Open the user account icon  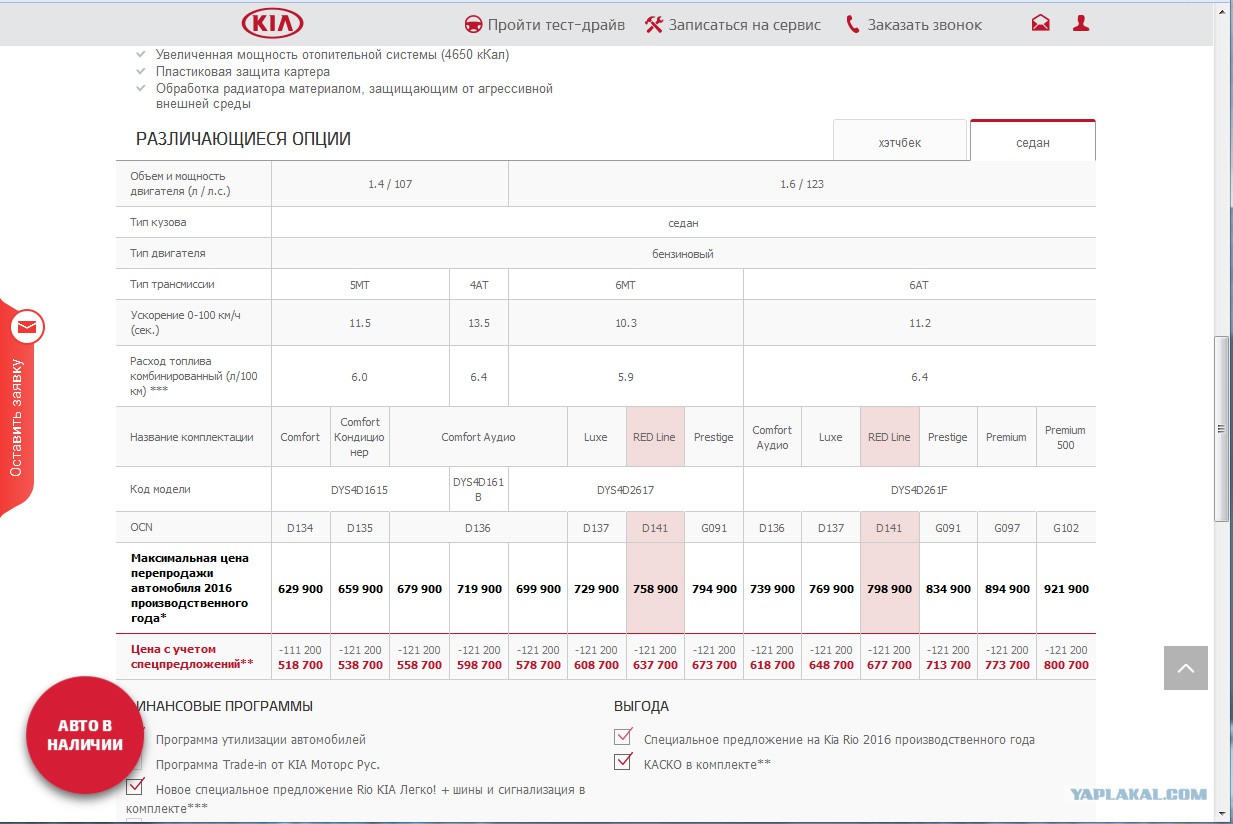pos(1081,24)
